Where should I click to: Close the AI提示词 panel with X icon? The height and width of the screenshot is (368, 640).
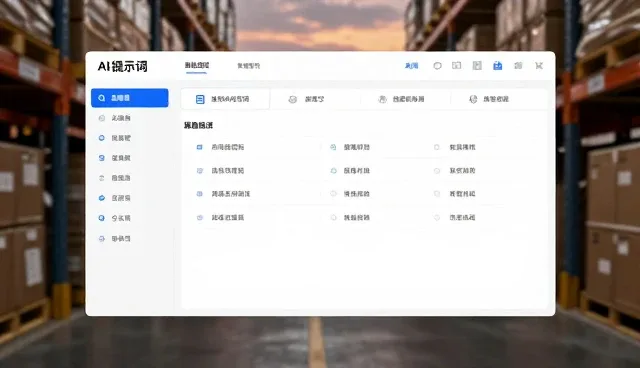point(539,66)
